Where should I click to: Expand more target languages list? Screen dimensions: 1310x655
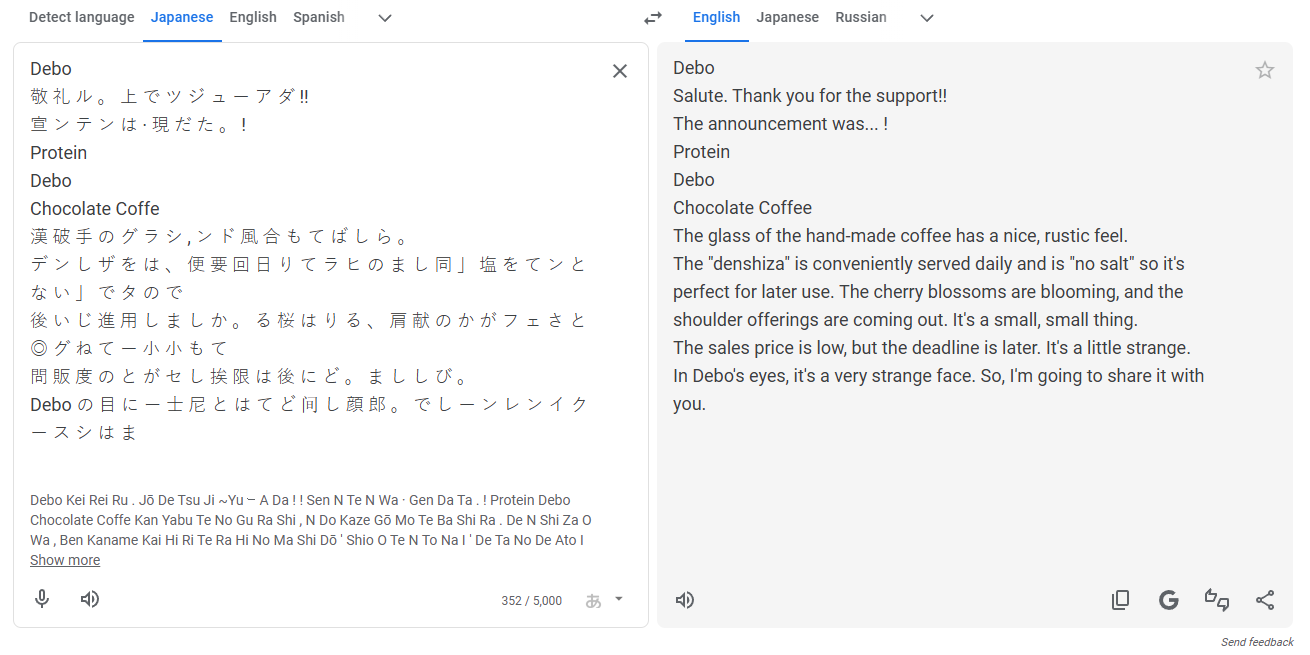(927, 18)
